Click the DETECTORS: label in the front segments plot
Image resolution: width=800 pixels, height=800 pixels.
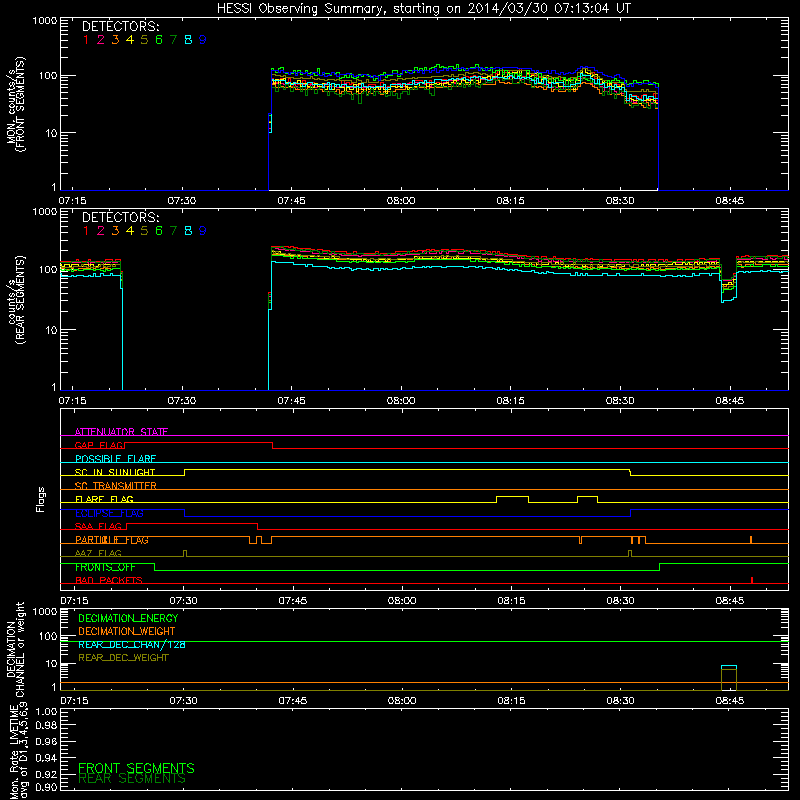pyautogui.click(x=120, y=27)
